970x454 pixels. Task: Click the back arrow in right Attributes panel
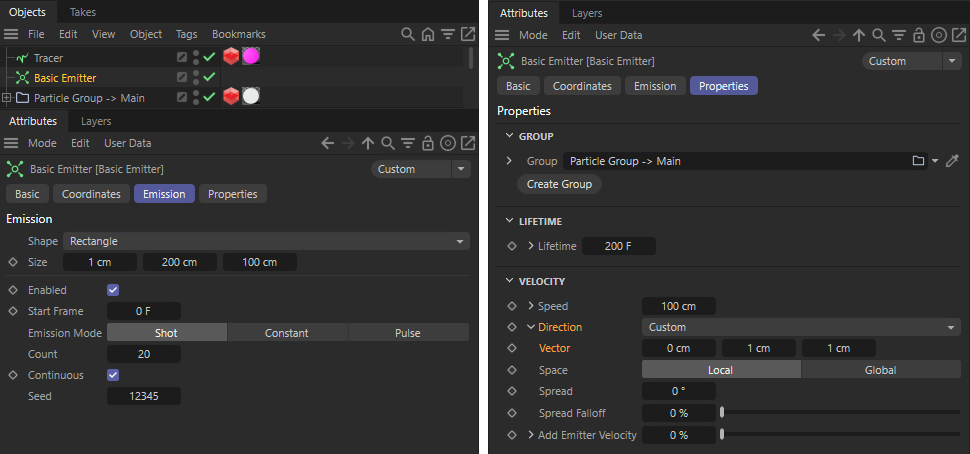point(818,35)
